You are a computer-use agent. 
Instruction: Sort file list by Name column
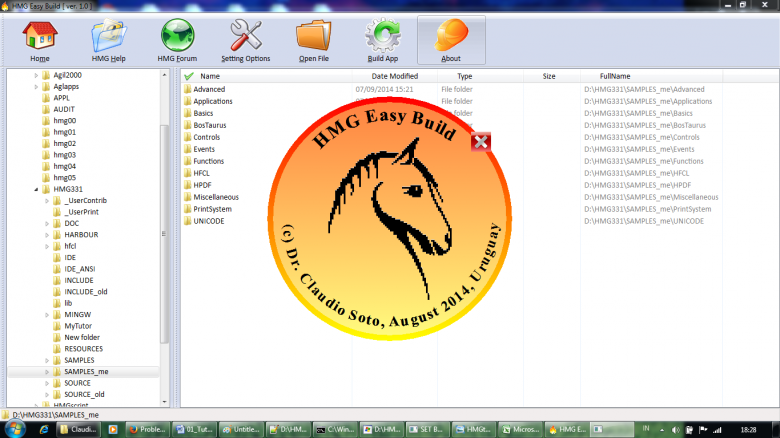(210, 76)
